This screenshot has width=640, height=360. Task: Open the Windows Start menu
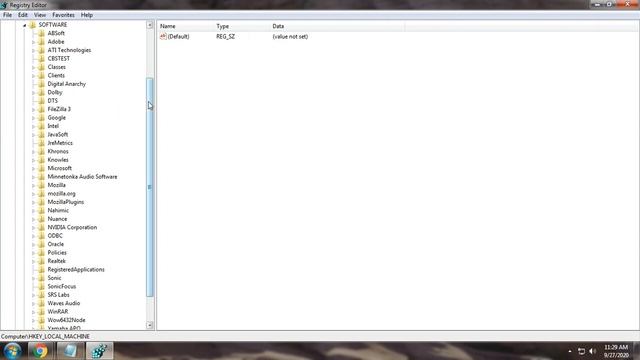13,351
